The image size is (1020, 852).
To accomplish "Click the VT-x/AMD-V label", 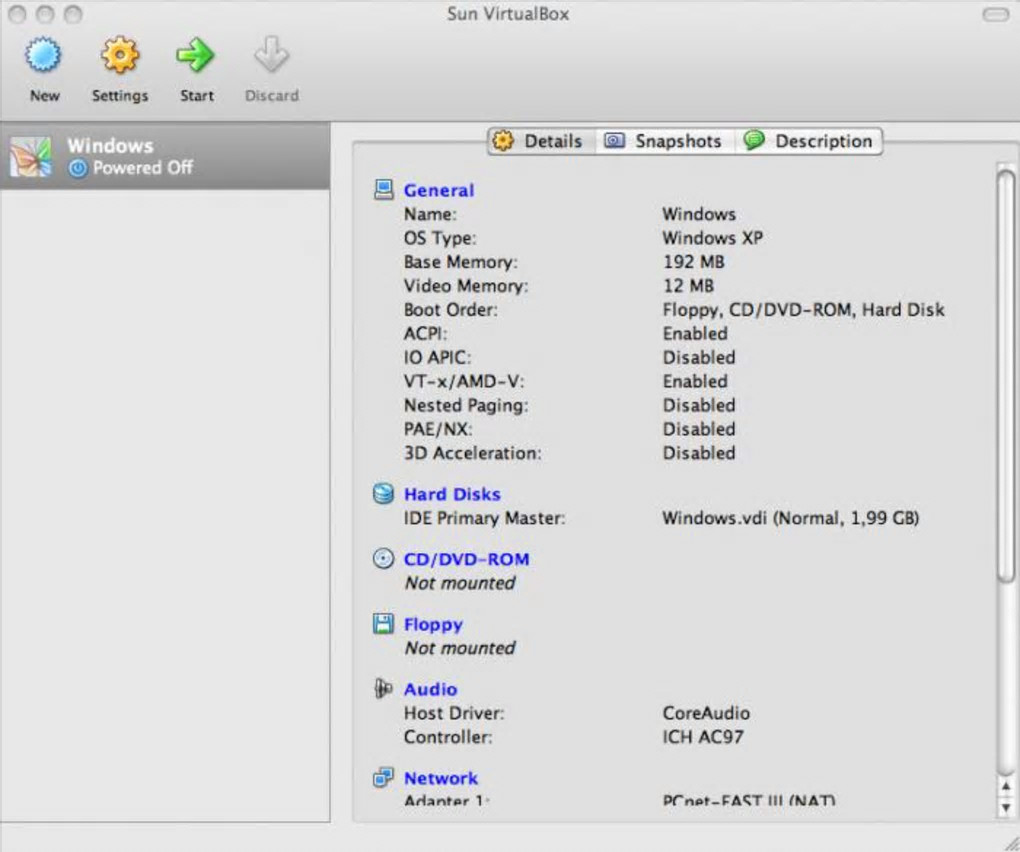I will pyautogui.click(x=464, y=382).
